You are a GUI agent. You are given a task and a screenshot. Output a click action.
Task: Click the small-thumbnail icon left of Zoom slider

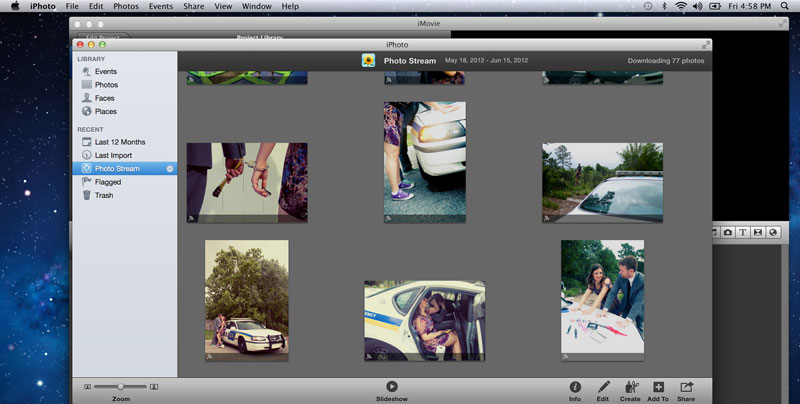click(x=88, y=387)
